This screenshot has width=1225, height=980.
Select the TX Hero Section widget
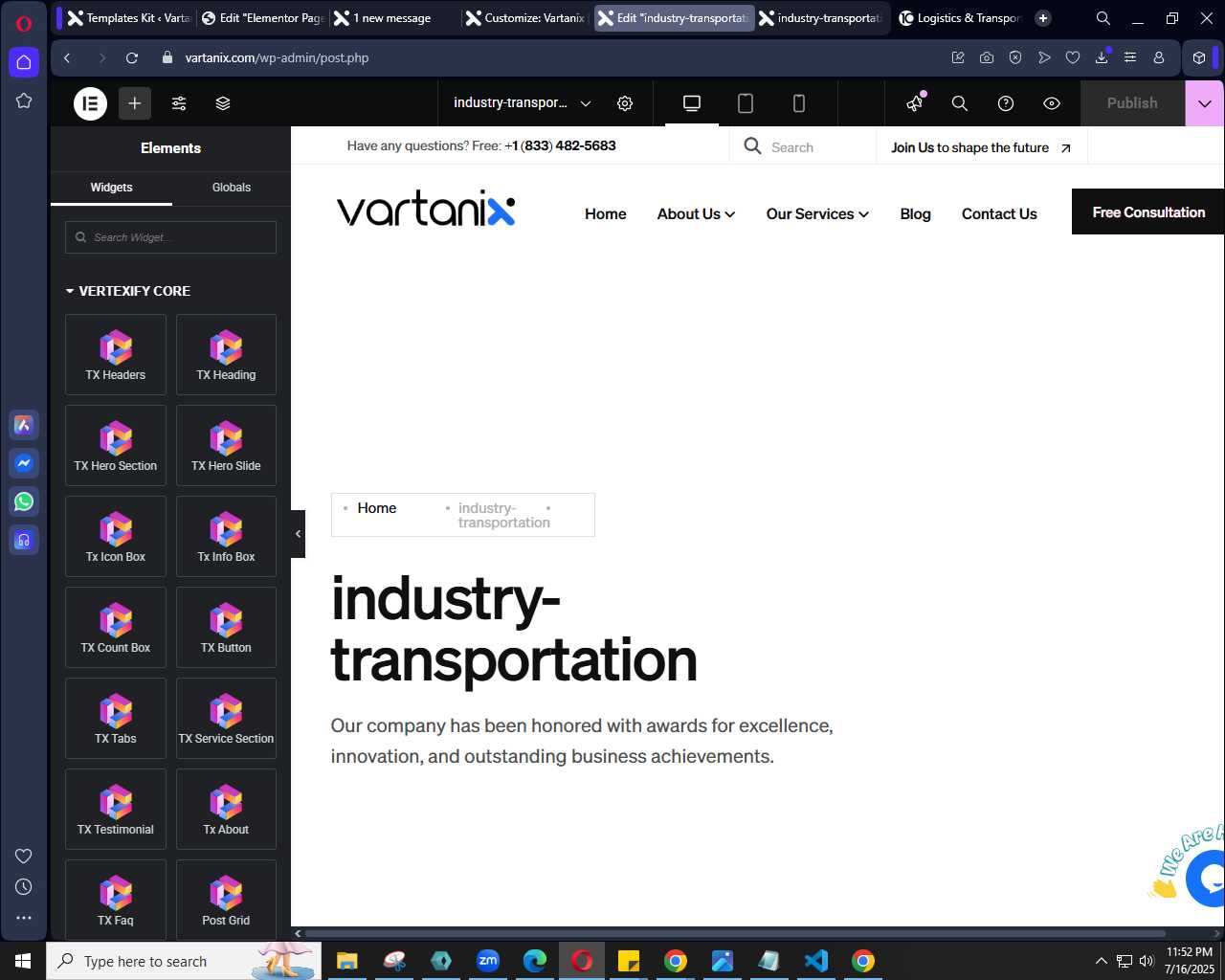click(x=116, y=446)
